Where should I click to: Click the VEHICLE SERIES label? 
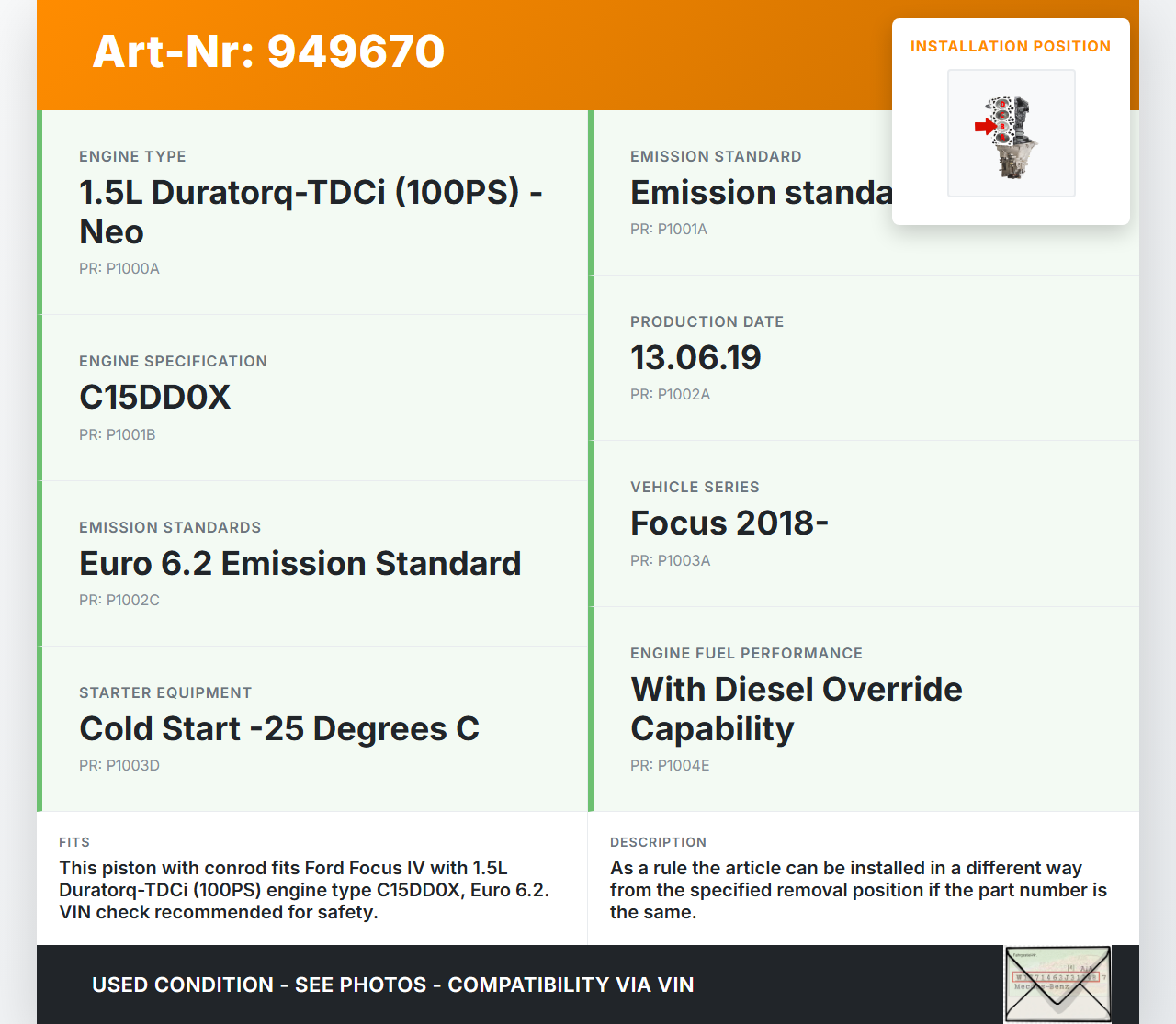click(x=695, y=487)
